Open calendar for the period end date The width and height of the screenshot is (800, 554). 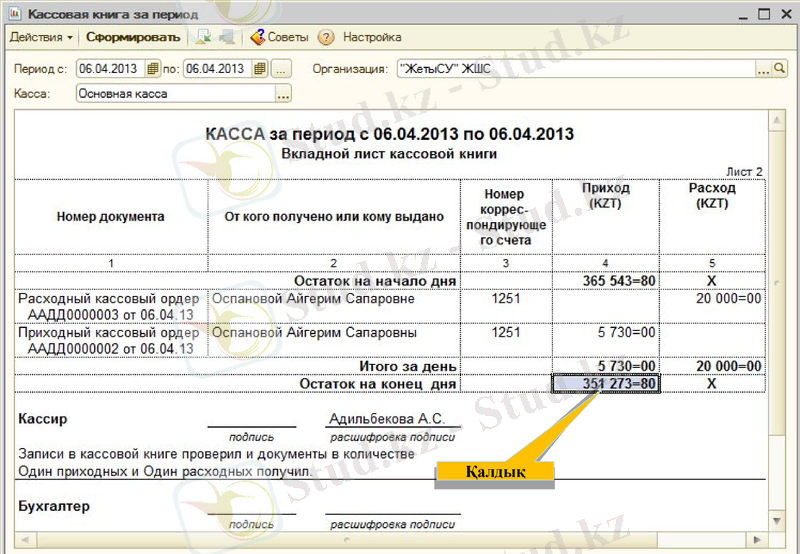click(x=259, y=69)
